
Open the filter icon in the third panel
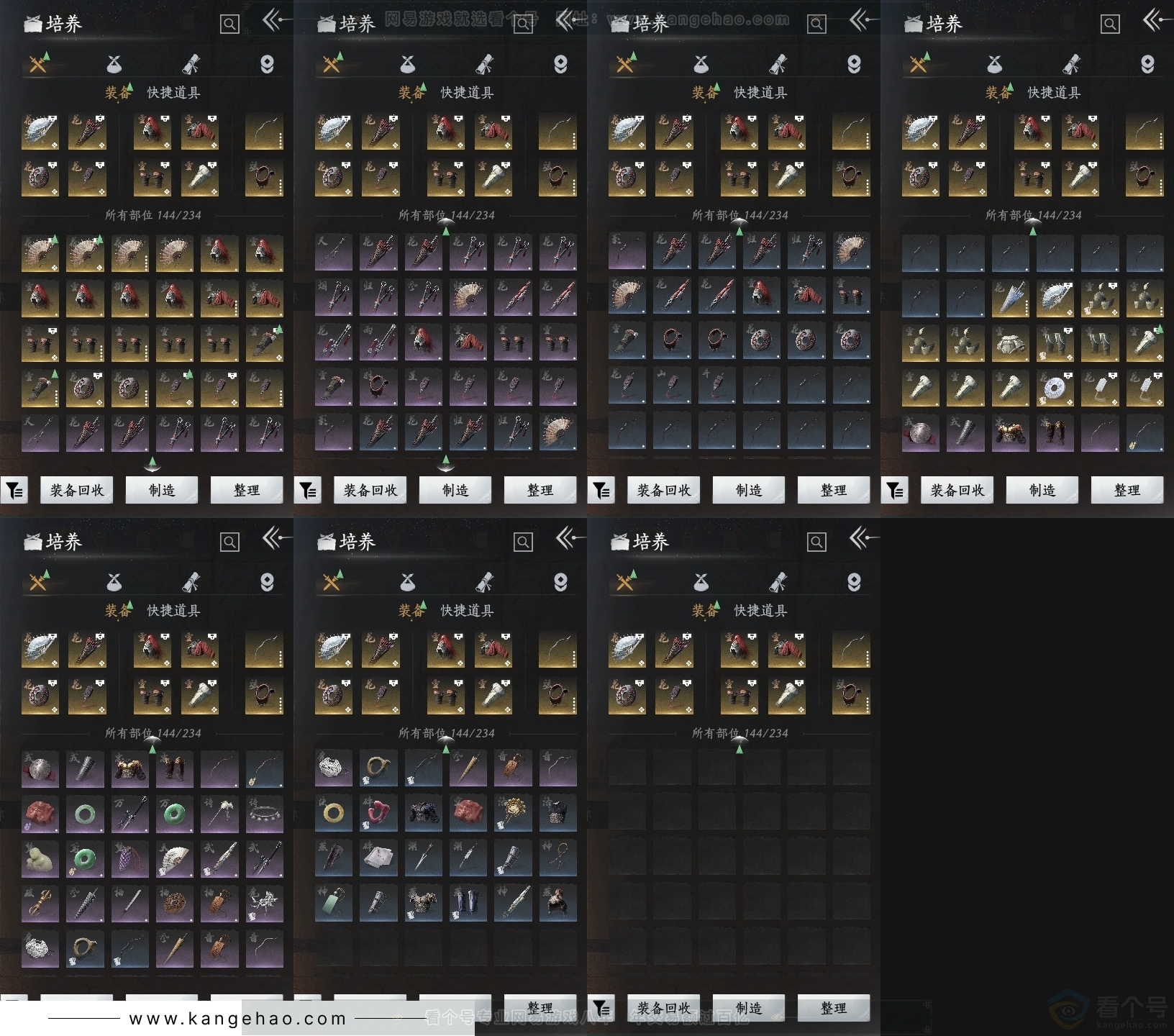click(601, 491)
